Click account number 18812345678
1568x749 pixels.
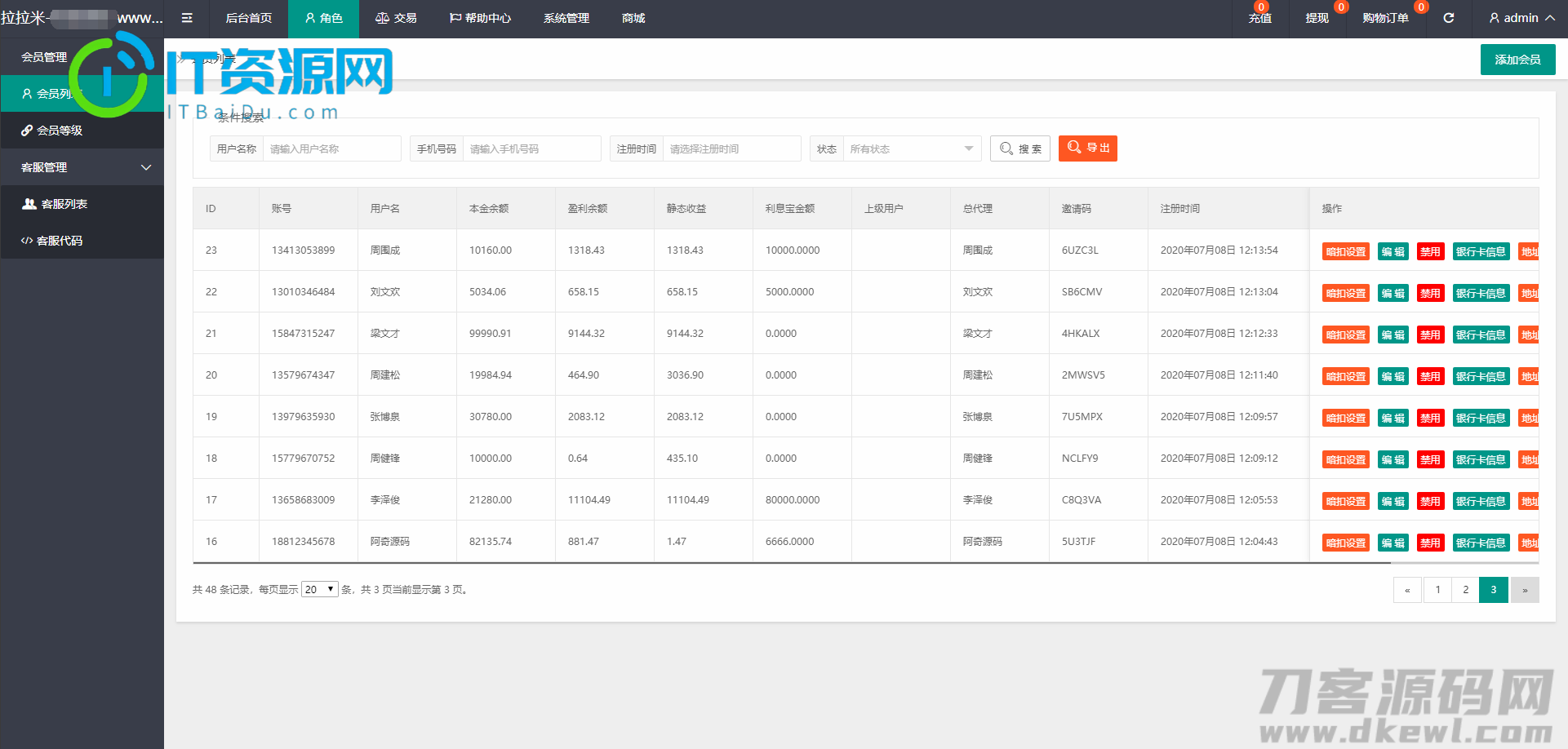pyautogui.click(x=304, y=542)
